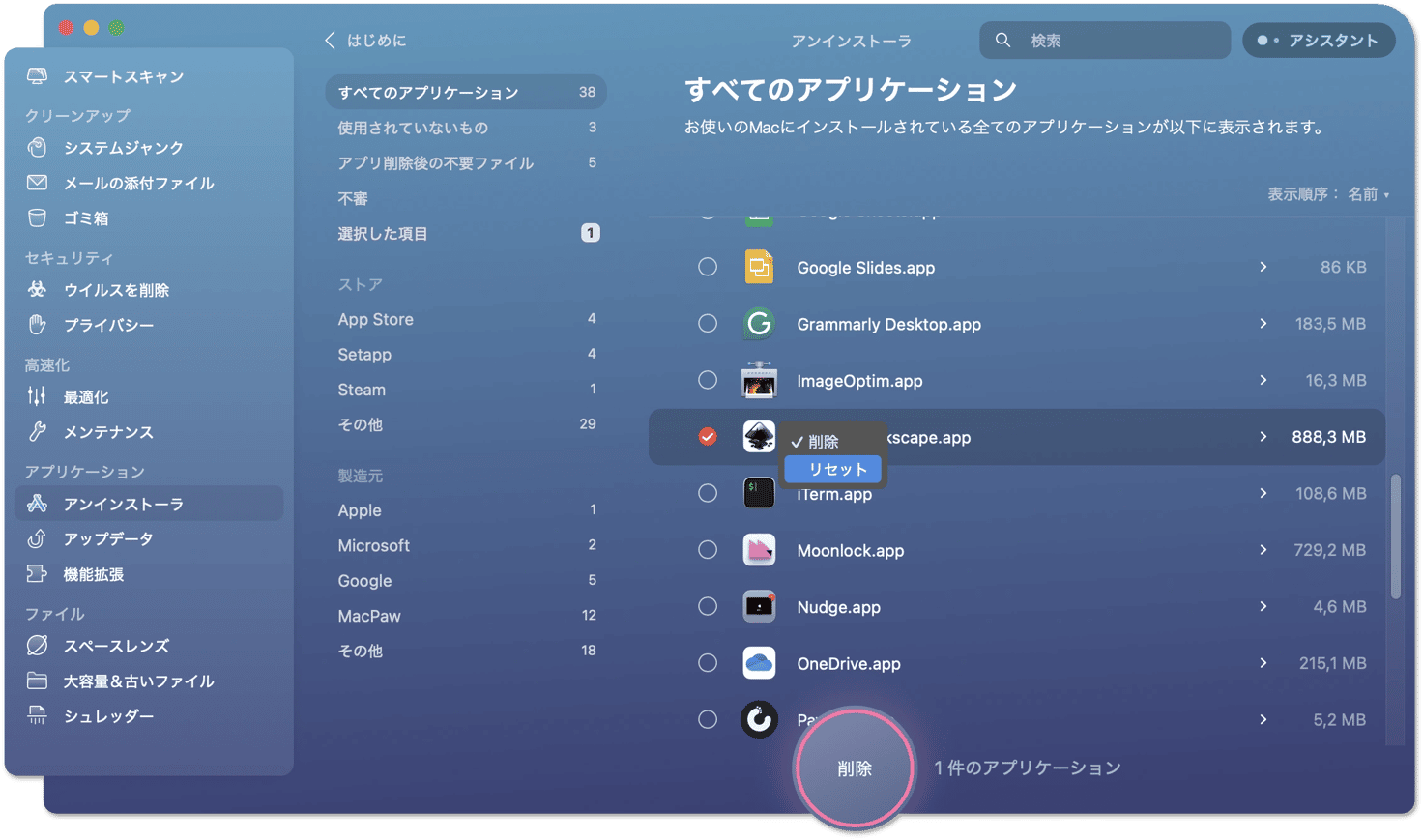Click the メールの添付ファイル envelope icon
Viewport: 1423px width, 840px height.
click(x=37, y=183)
